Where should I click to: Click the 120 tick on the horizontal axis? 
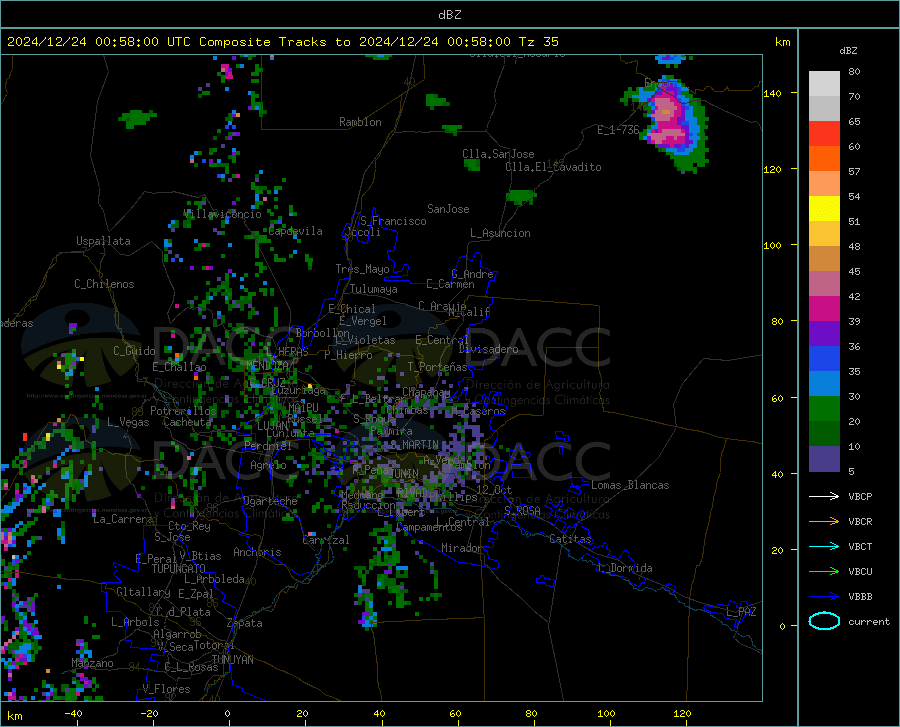682,713
